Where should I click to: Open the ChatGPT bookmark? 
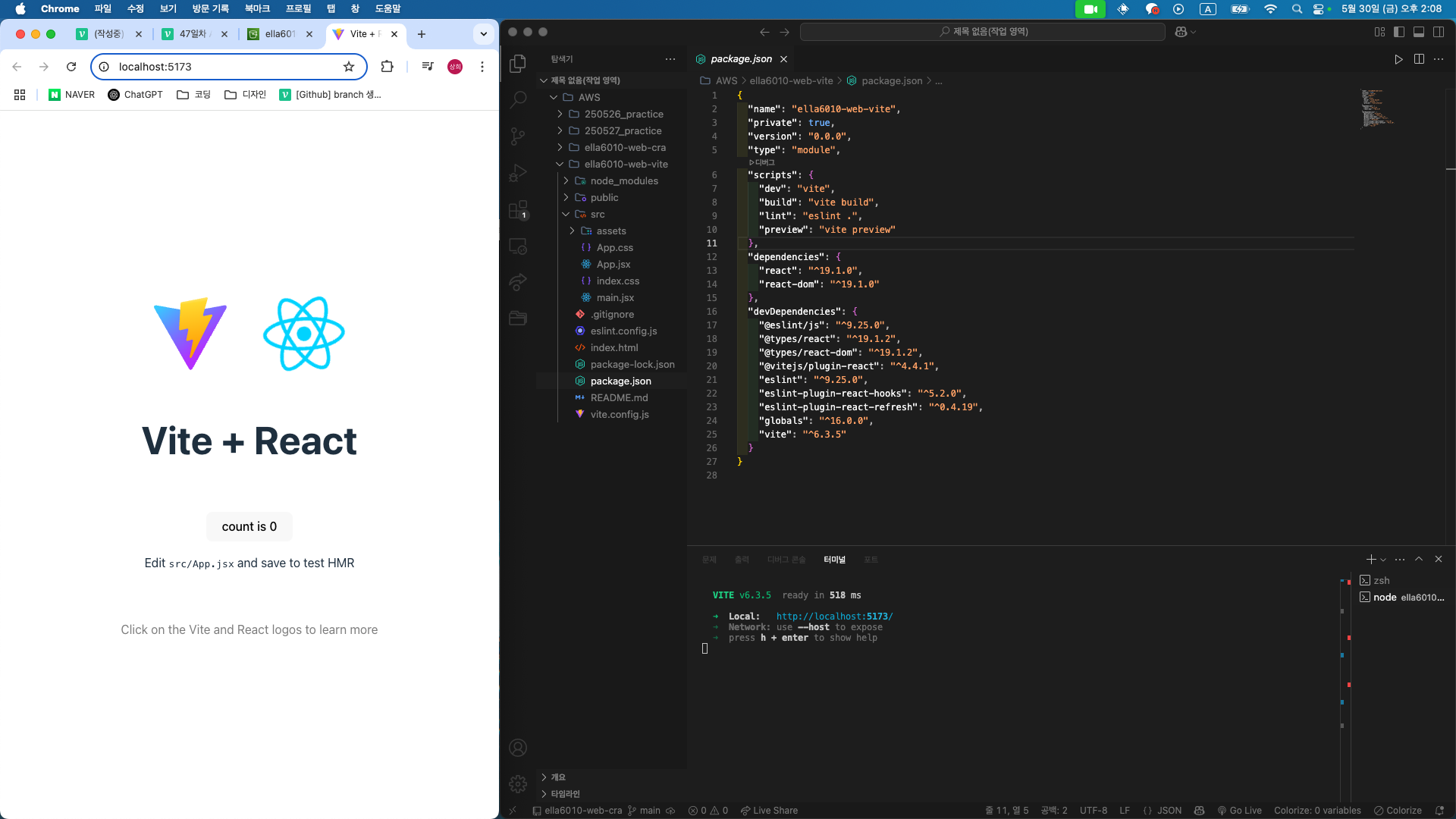tap(135, 95)
